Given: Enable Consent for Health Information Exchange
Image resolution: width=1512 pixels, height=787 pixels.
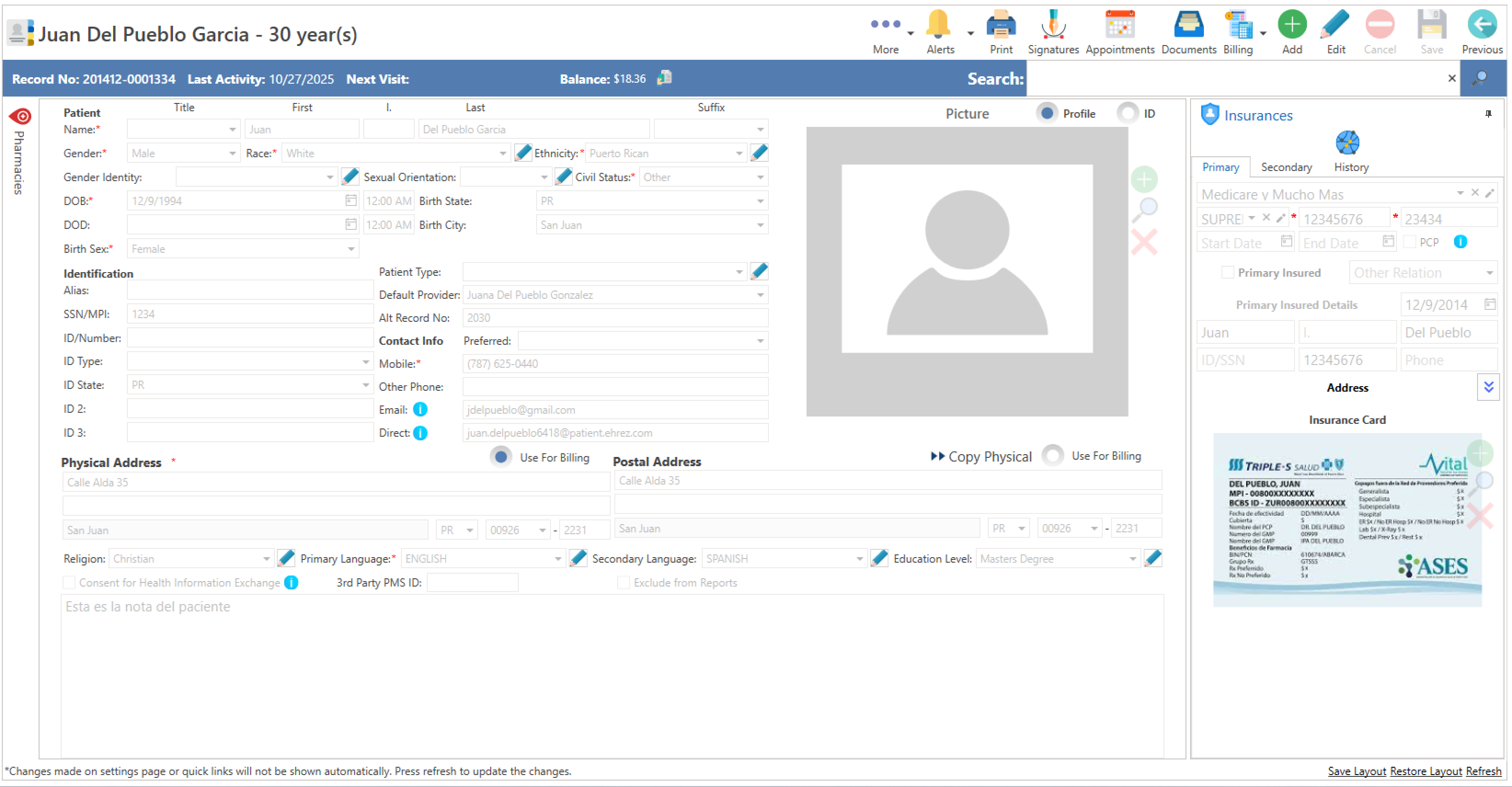Looking at the screenshot, I should pos(69,583).
